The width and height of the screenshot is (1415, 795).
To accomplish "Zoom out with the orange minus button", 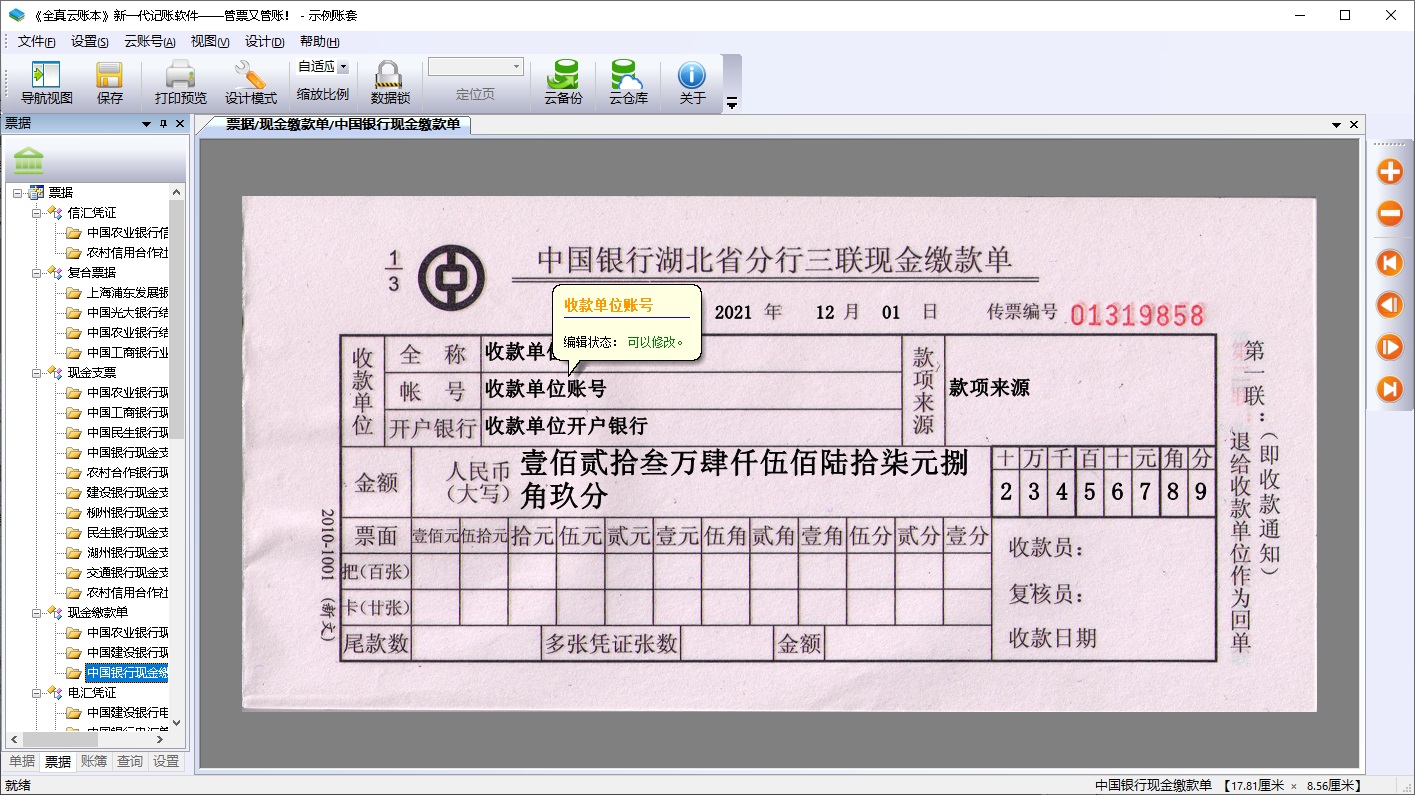I will pos(1390,213).
